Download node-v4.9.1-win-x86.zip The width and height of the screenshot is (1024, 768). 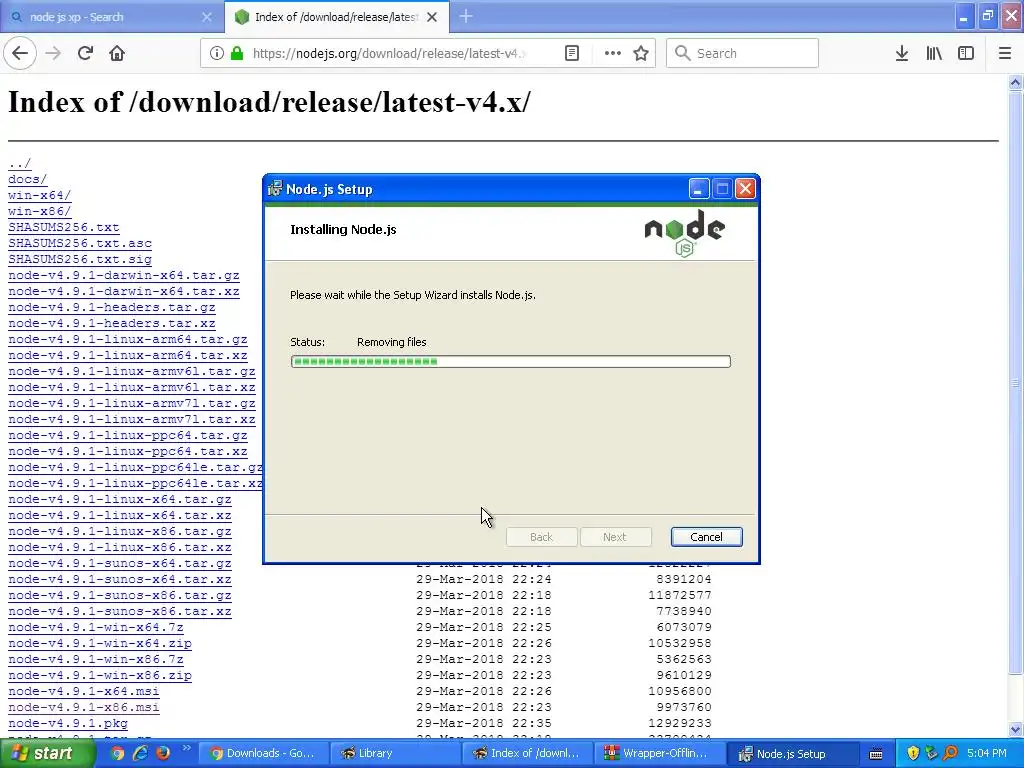click(100, 675)
